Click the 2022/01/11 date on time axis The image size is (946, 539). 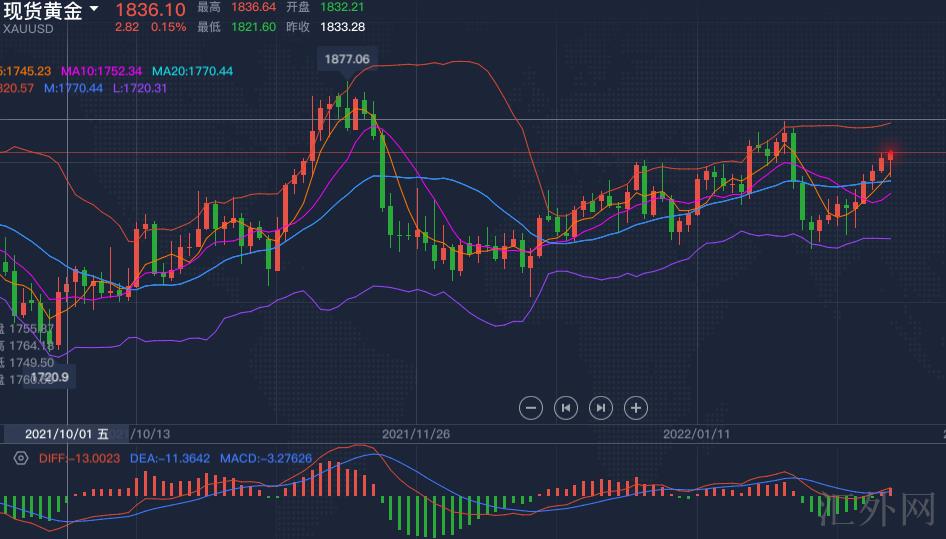click(x=697, y=434)
